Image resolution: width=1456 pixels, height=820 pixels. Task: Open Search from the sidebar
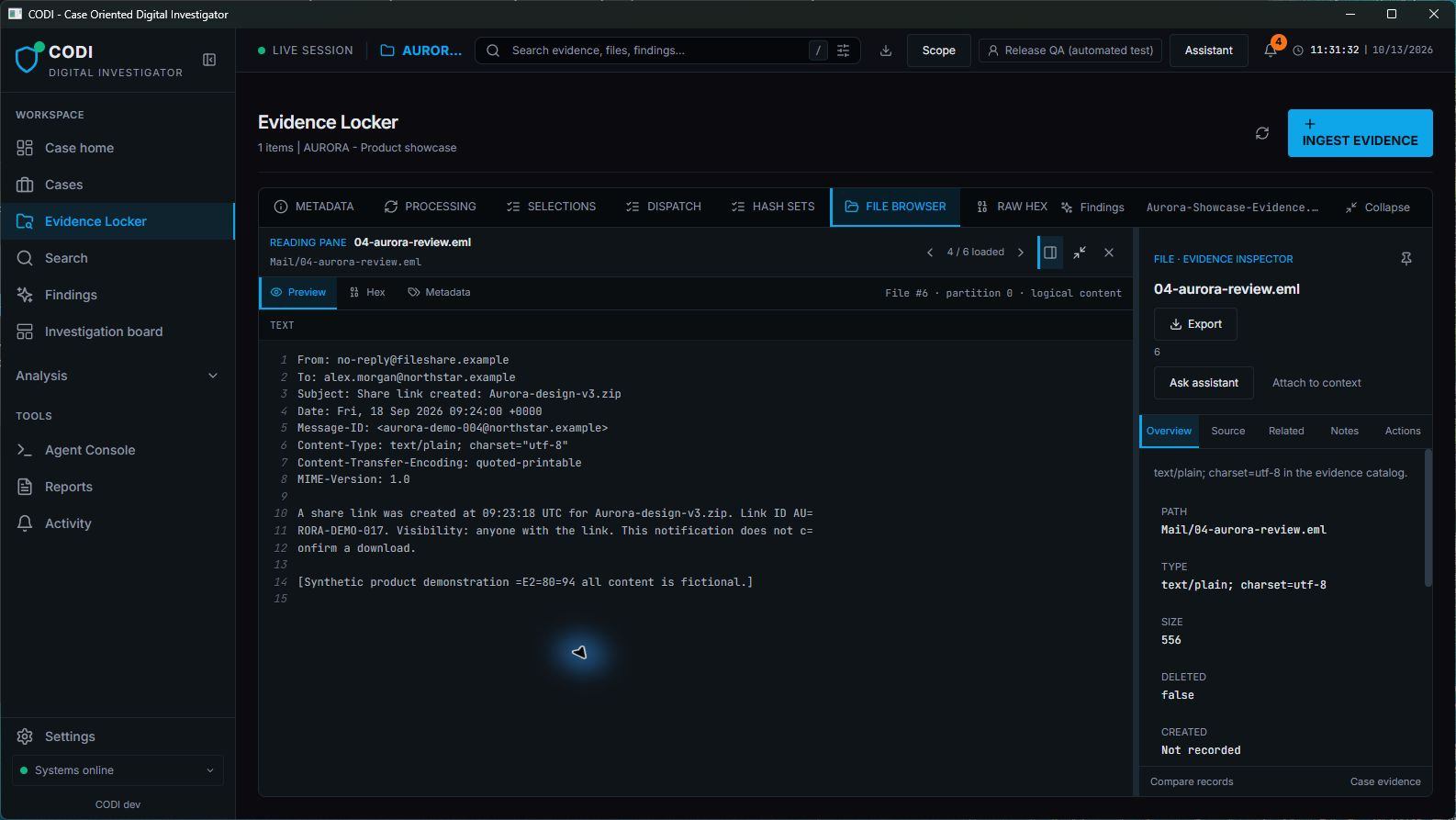point(118,258)
